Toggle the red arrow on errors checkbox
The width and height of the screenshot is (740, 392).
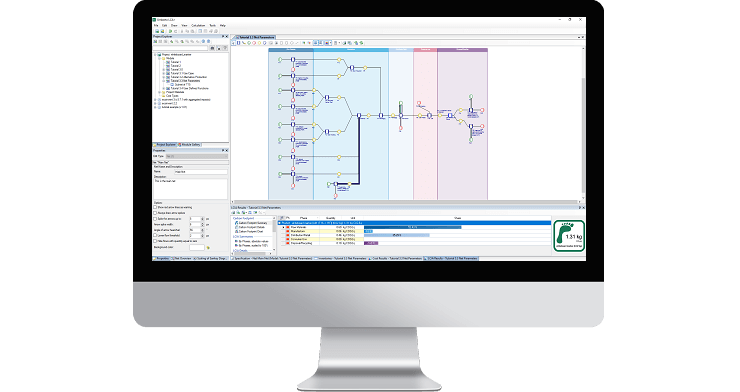click(155, 207)
